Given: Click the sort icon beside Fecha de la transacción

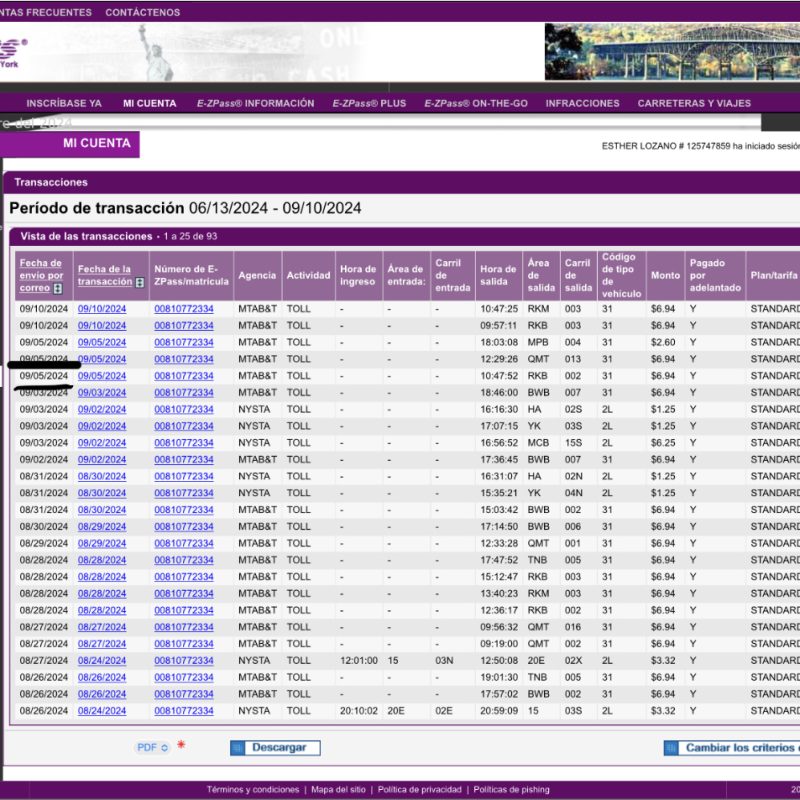Looking at the screenshot, I should (140, 282).
